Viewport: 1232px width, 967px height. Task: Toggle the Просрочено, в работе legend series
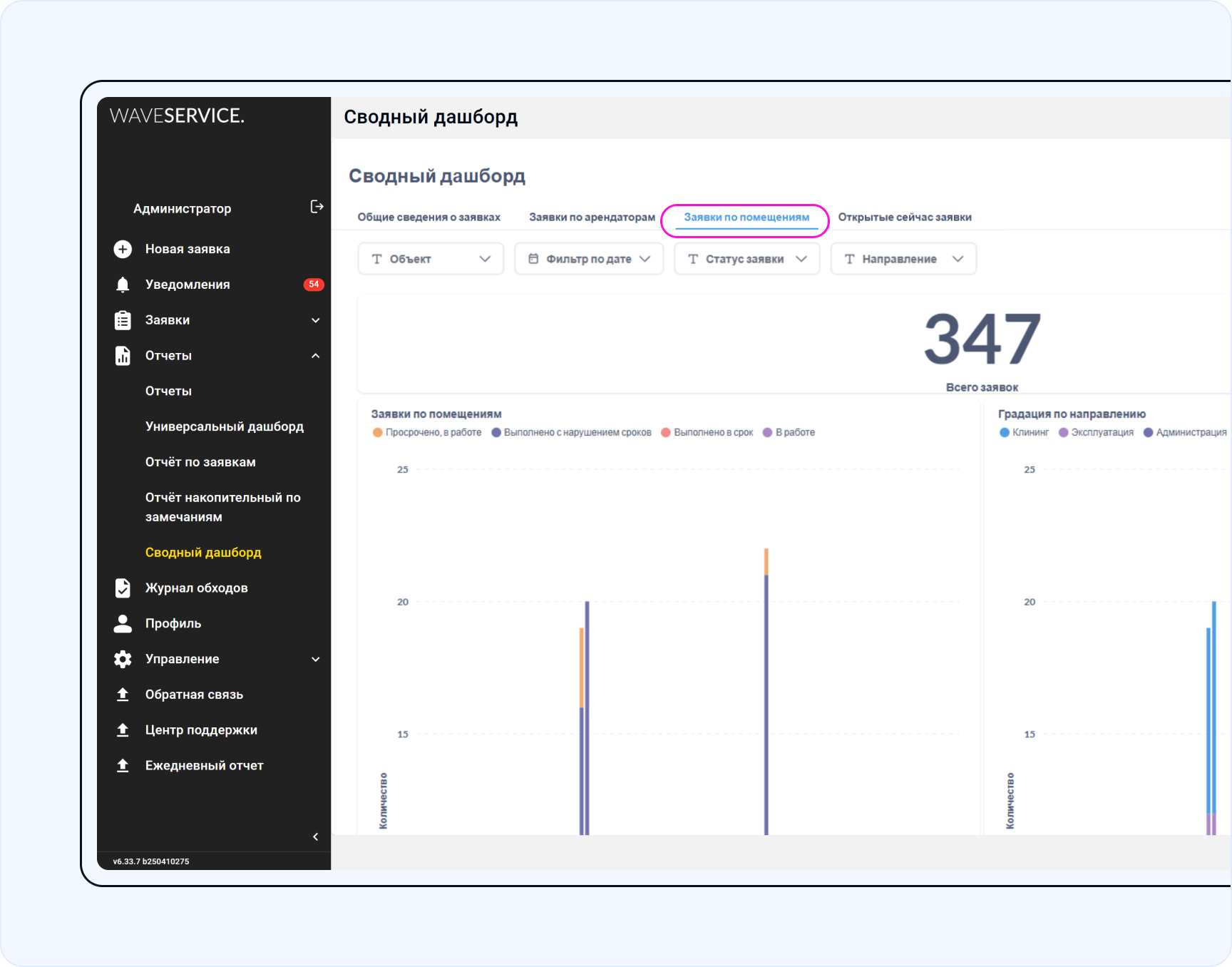(427, 432)
